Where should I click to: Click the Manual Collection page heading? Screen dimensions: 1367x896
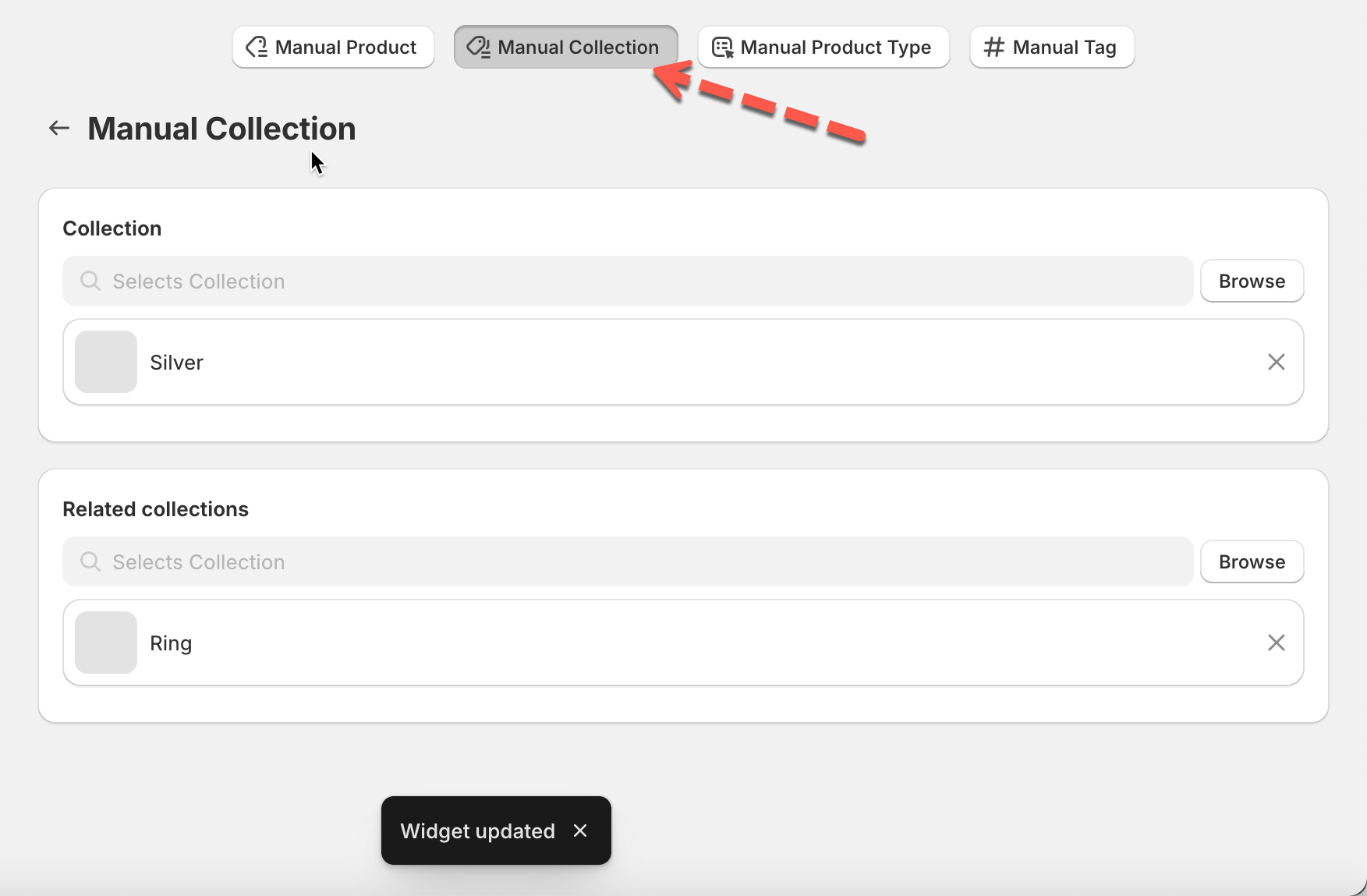click(x=221, y=129)
